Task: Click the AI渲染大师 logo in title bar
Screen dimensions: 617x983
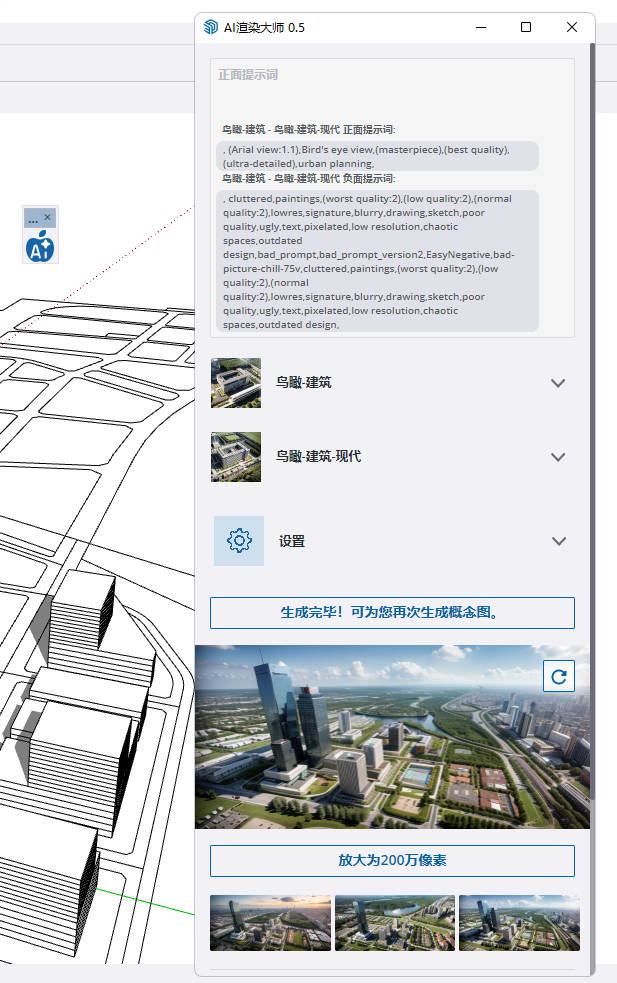Action: [x=211, y=28]
